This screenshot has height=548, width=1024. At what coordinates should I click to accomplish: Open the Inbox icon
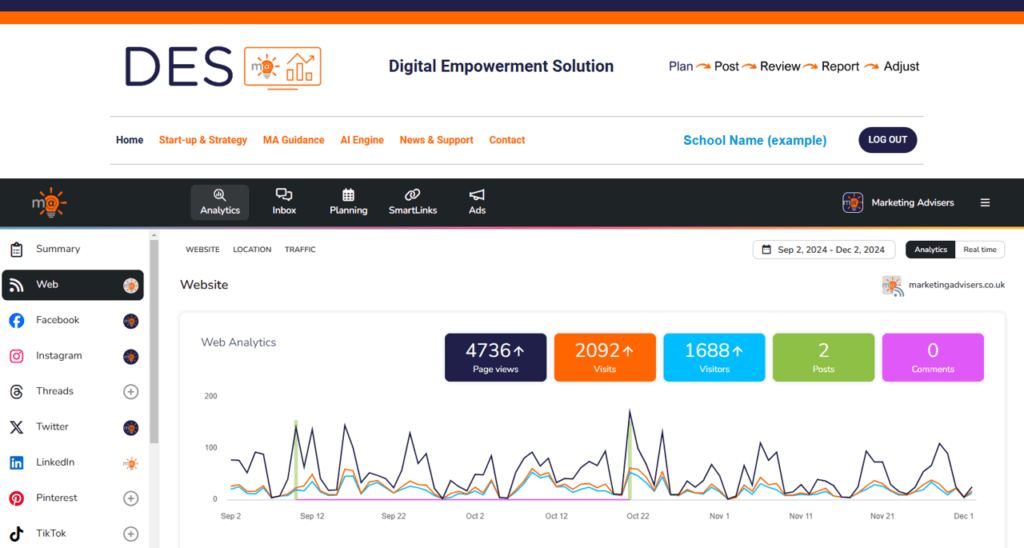pyautogui.click(x=284, y=195)
